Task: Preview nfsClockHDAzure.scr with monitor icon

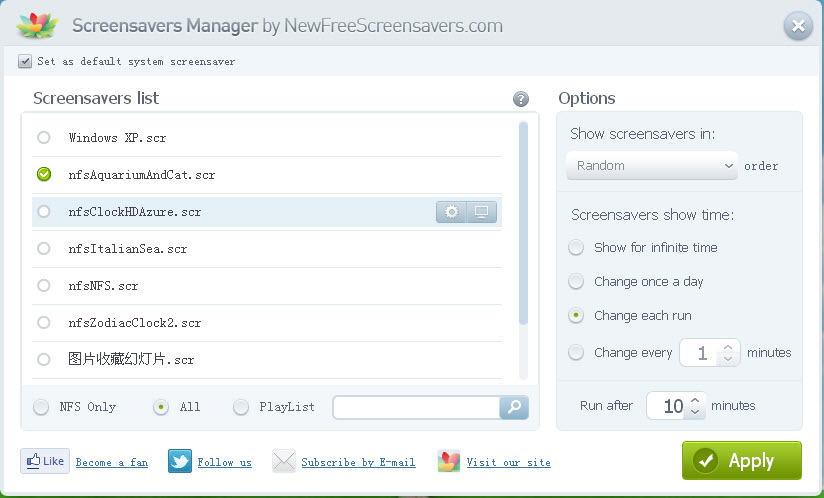Action: click(x=482, y=212)
